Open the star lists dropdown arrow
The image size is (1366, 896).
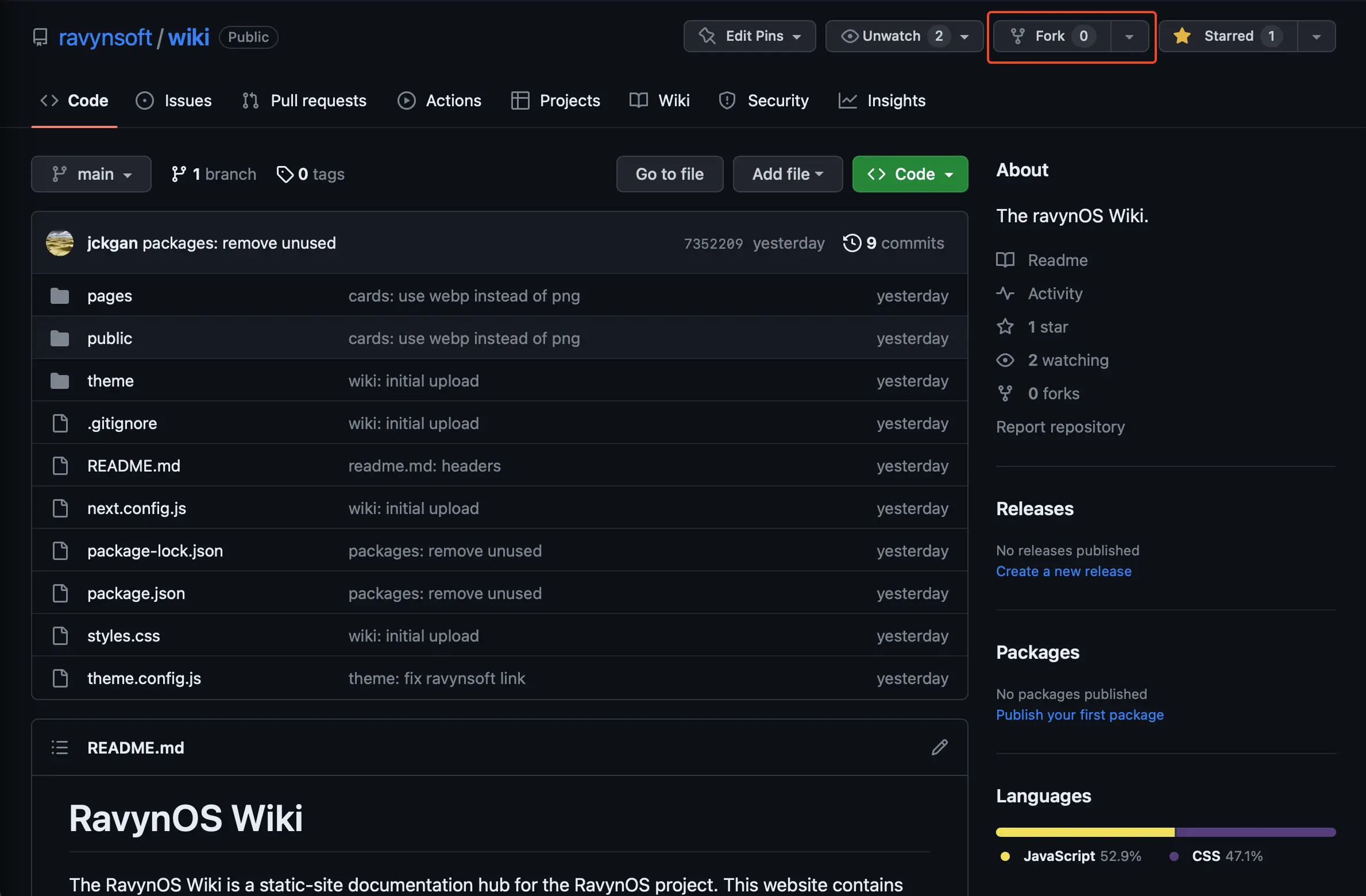click(1316, 36)
